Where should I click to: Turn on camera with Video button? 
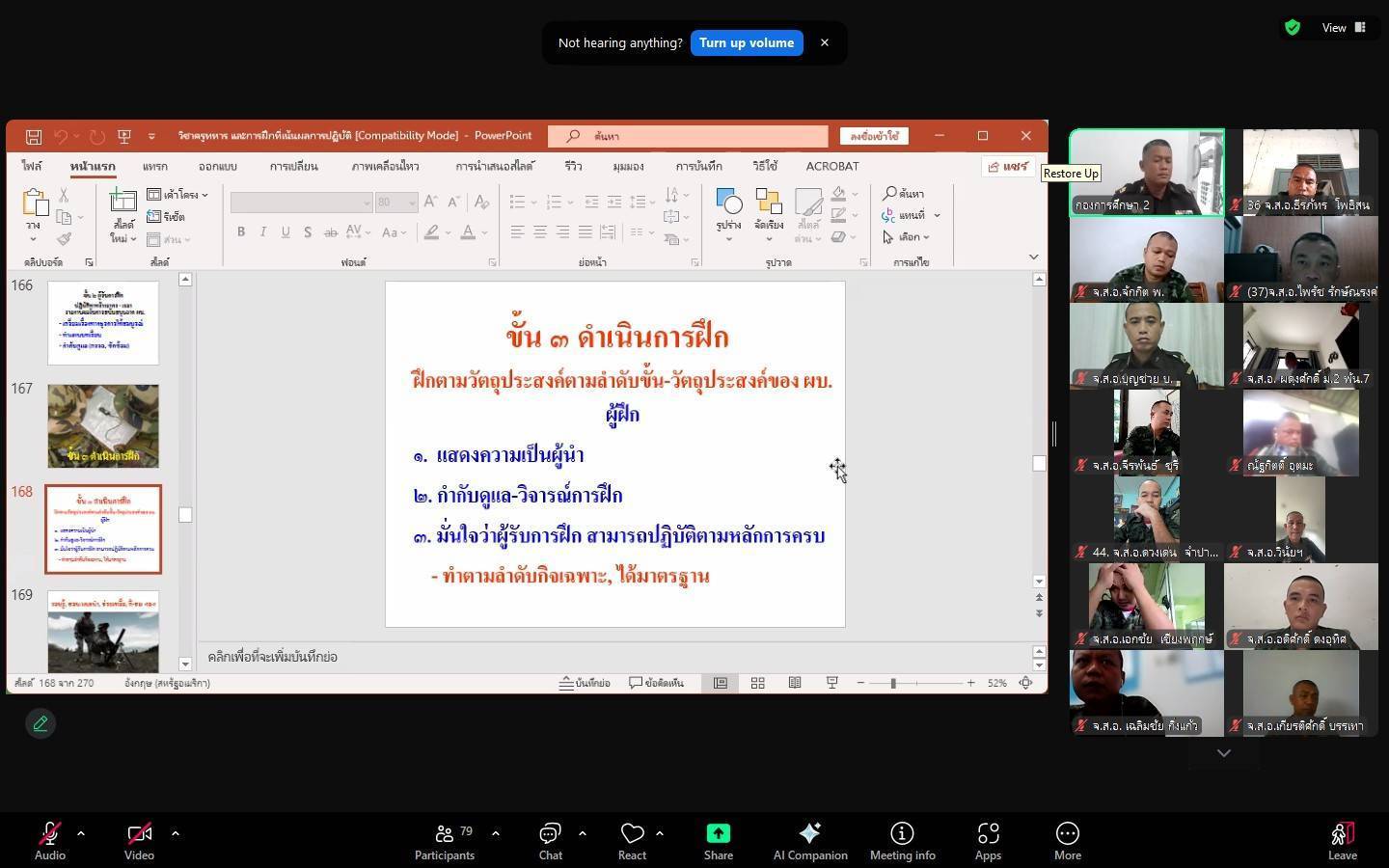pyautogui.click(x=139, y=834)
